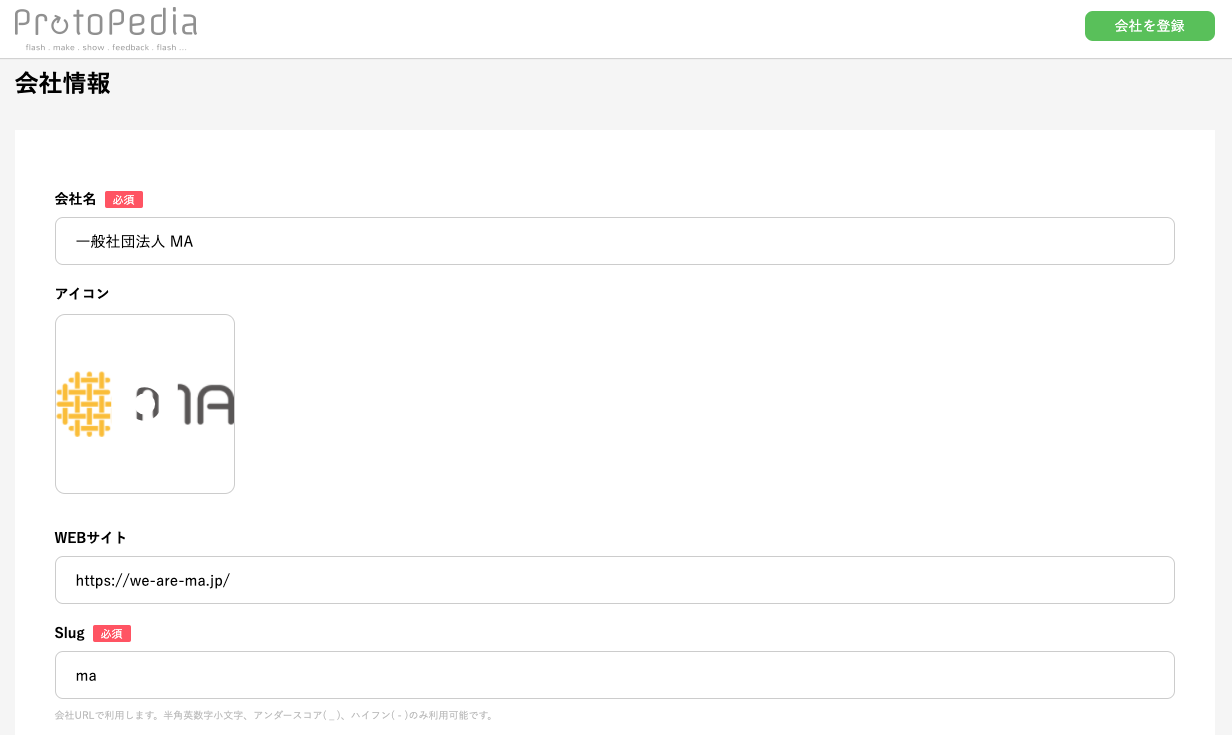Focus the WEBサイト URL field
This screenshot has width=1232, height=735.
tap(615, 580)
